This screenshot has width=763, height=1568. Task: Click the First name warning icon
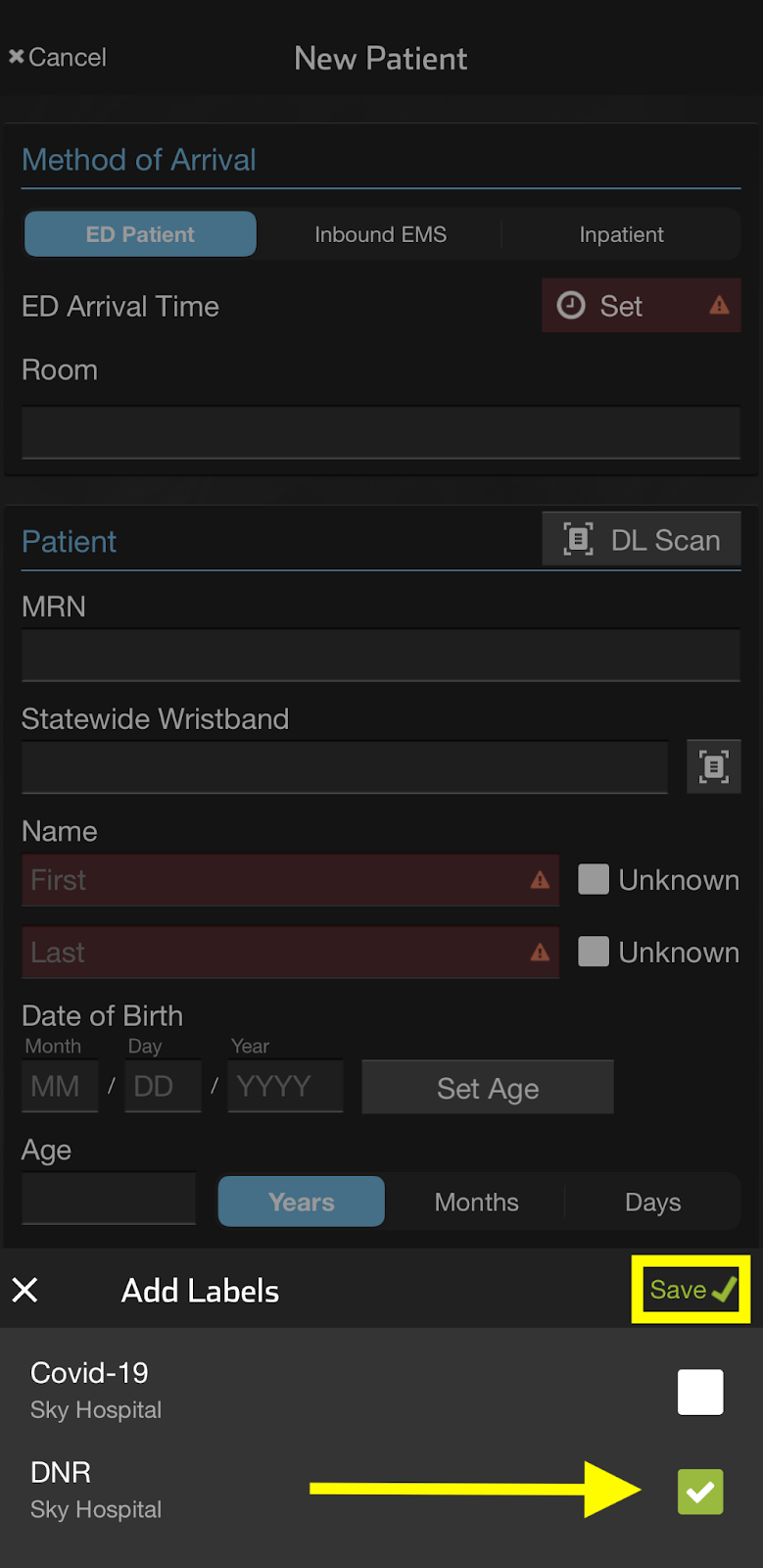(x=540, y=880)
